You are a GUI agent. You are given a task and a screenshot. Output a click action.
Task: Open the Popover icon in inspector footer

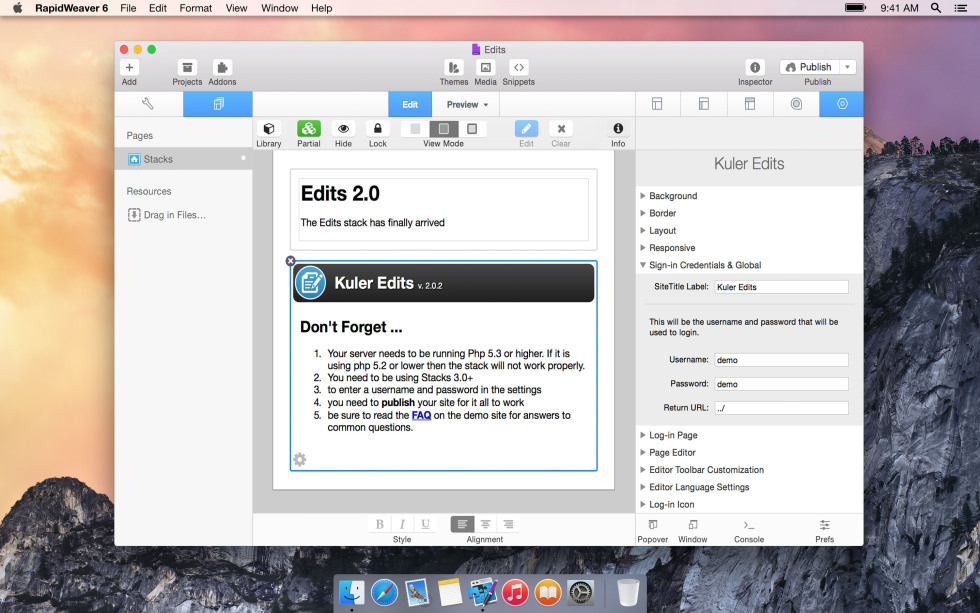coord(652,525)
